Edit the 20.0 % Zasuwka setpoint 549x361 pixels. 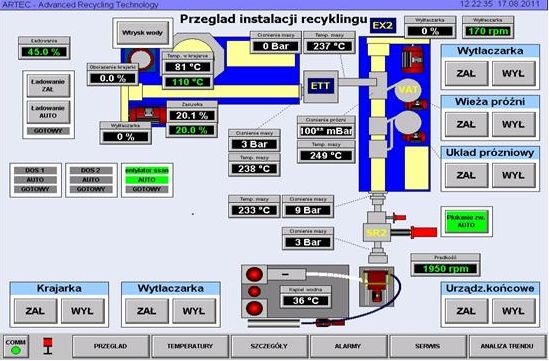192,130
